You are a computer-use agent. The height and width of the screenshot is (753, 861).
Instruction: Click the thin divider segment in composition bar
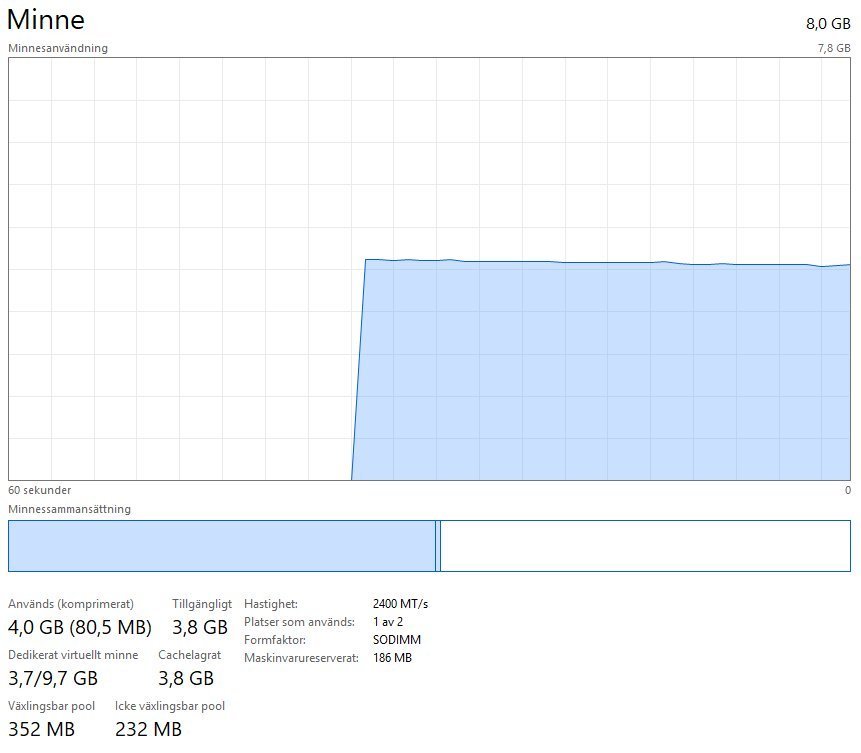438,546
